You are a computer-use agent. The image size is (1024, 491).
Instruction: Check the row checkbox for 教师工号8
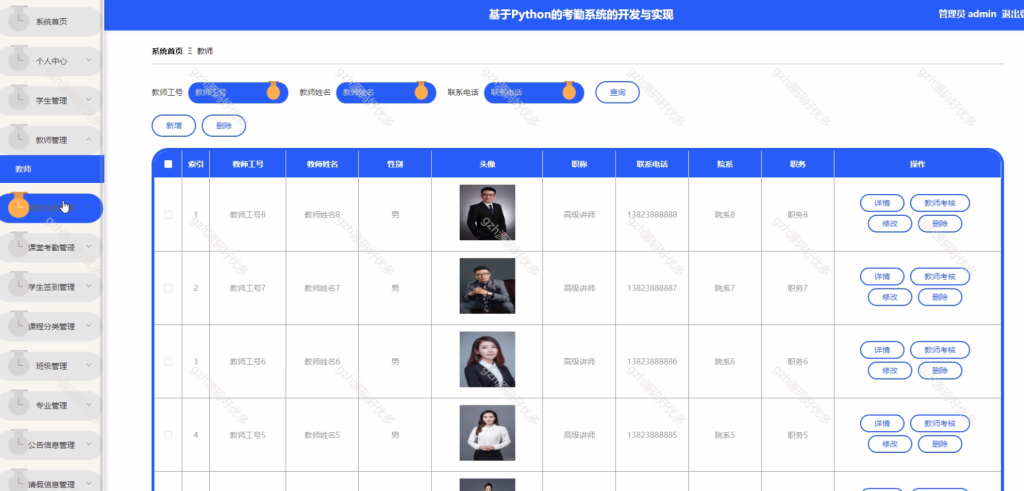pyautogui.click(x=168, y=214)
